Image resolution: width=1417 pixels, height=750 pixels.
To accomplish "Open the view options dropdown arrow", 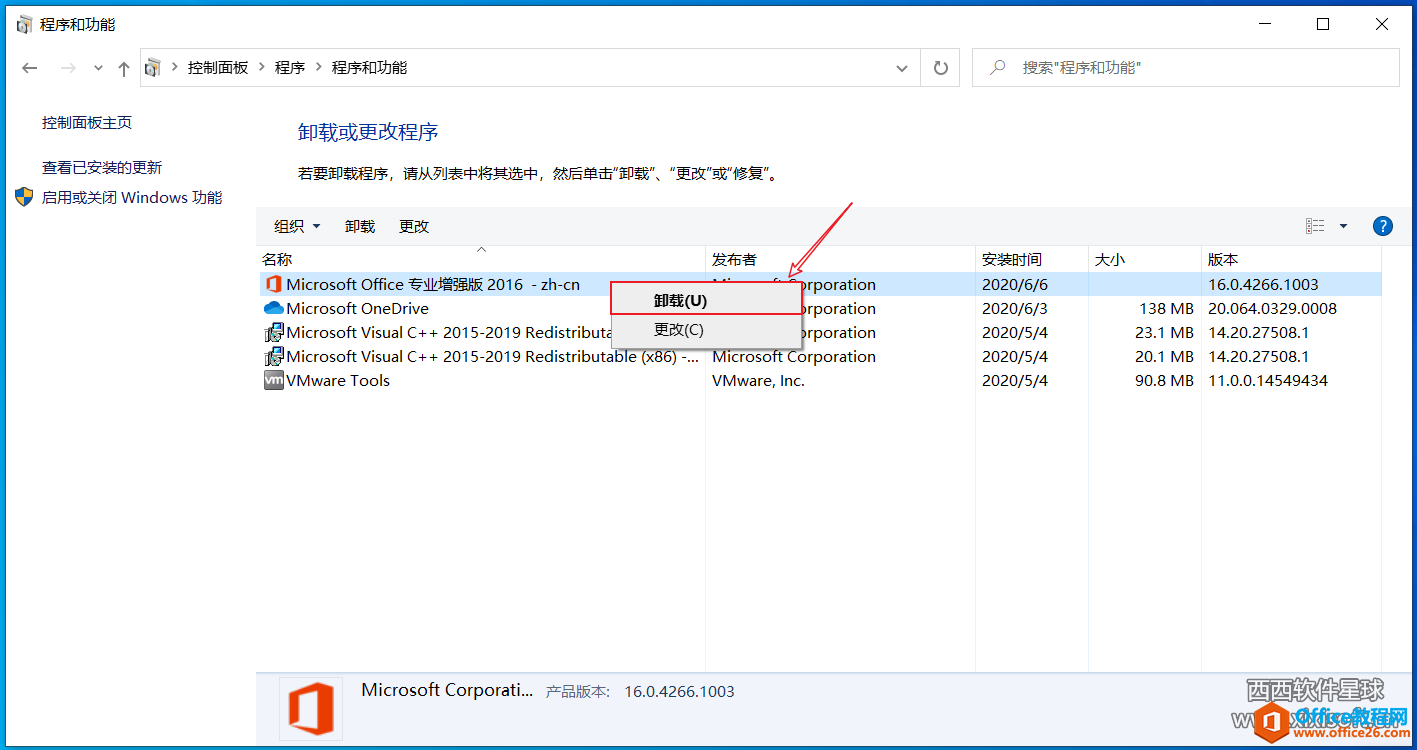I will tap(1343, 226).
